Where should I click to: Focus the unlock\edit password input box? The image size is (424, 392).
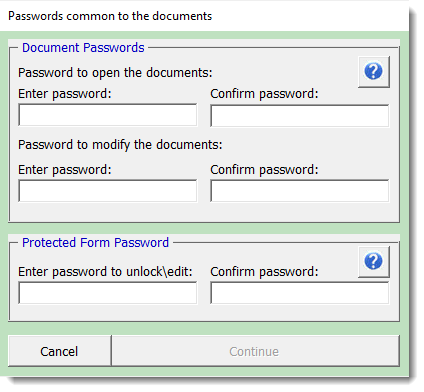click(x=108, y=293)
